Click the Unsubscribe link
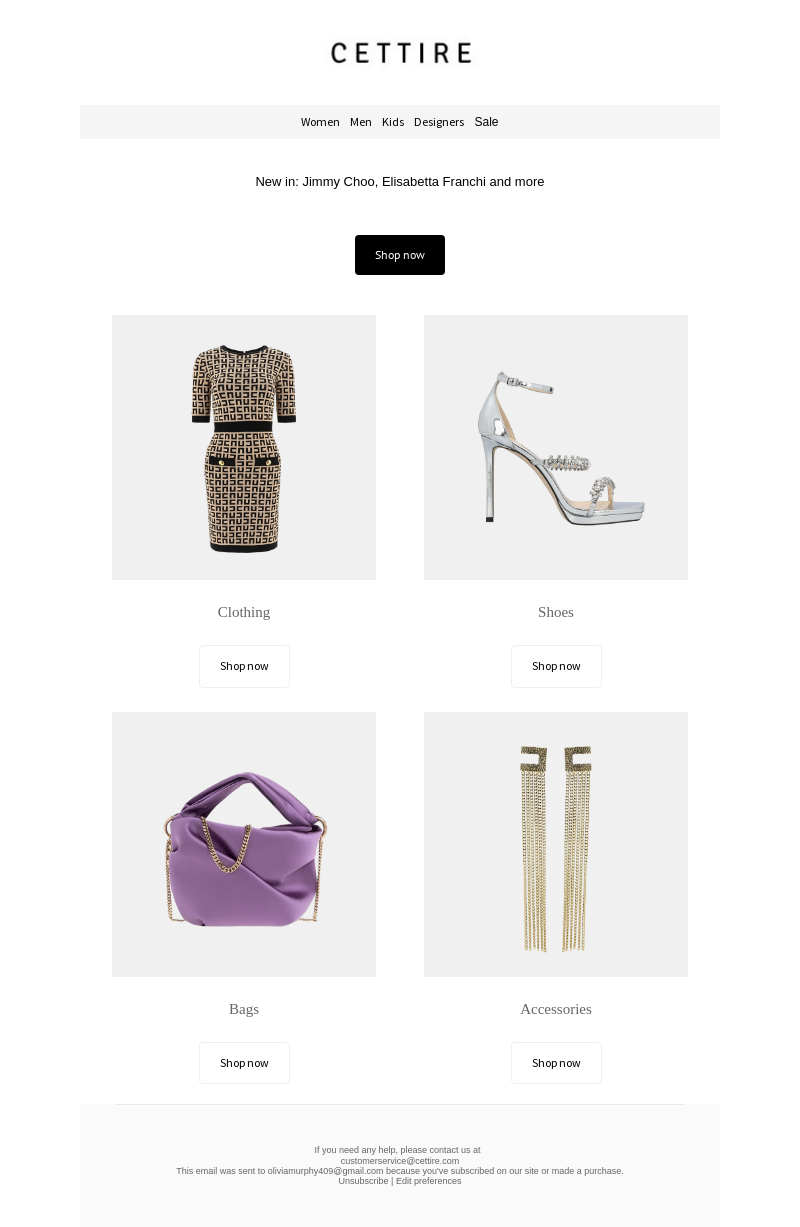The image size is (800, 1227). (363, 1181)
